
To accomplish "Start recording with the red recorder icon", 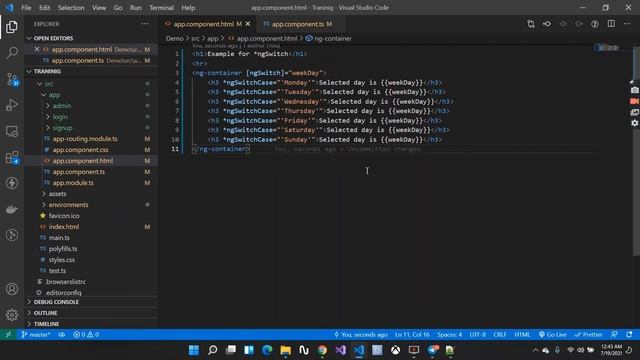I will point(634,101).
